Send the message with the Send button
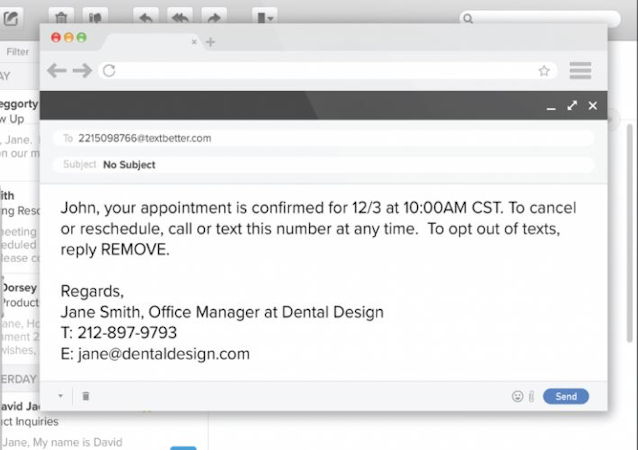Screen dimensions: 638x450 coord(566,396)
